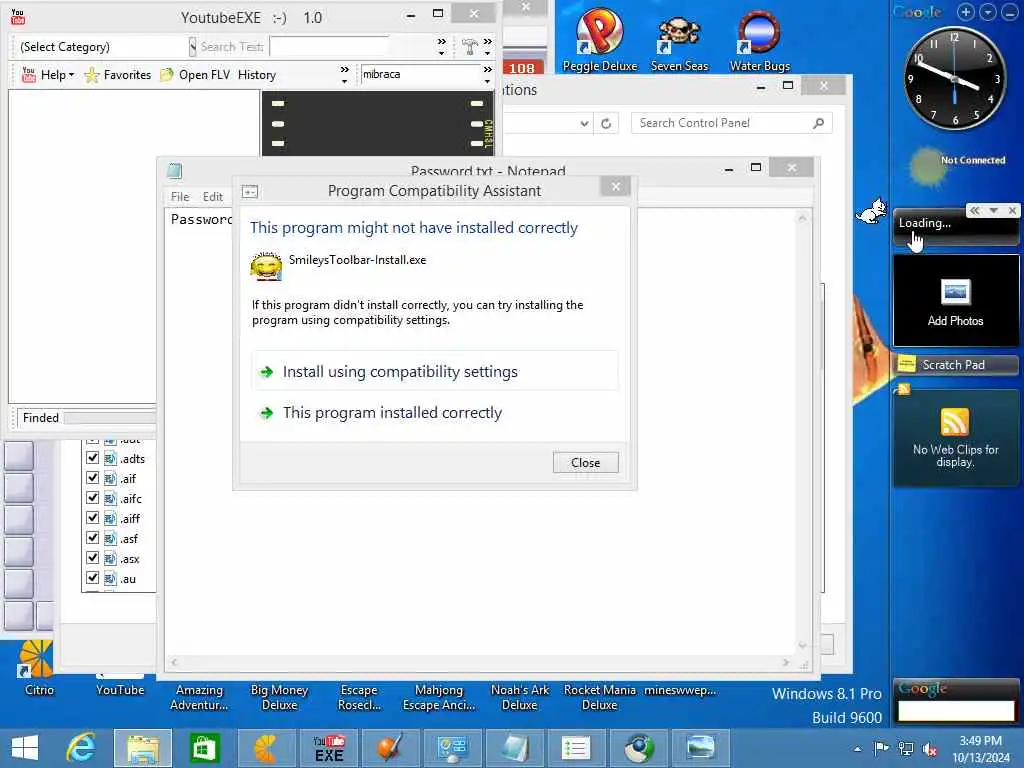Expand Control Panel address bar dropdown
The width and height of the screenshot is (1024, 768).
[x=584, y=123]
